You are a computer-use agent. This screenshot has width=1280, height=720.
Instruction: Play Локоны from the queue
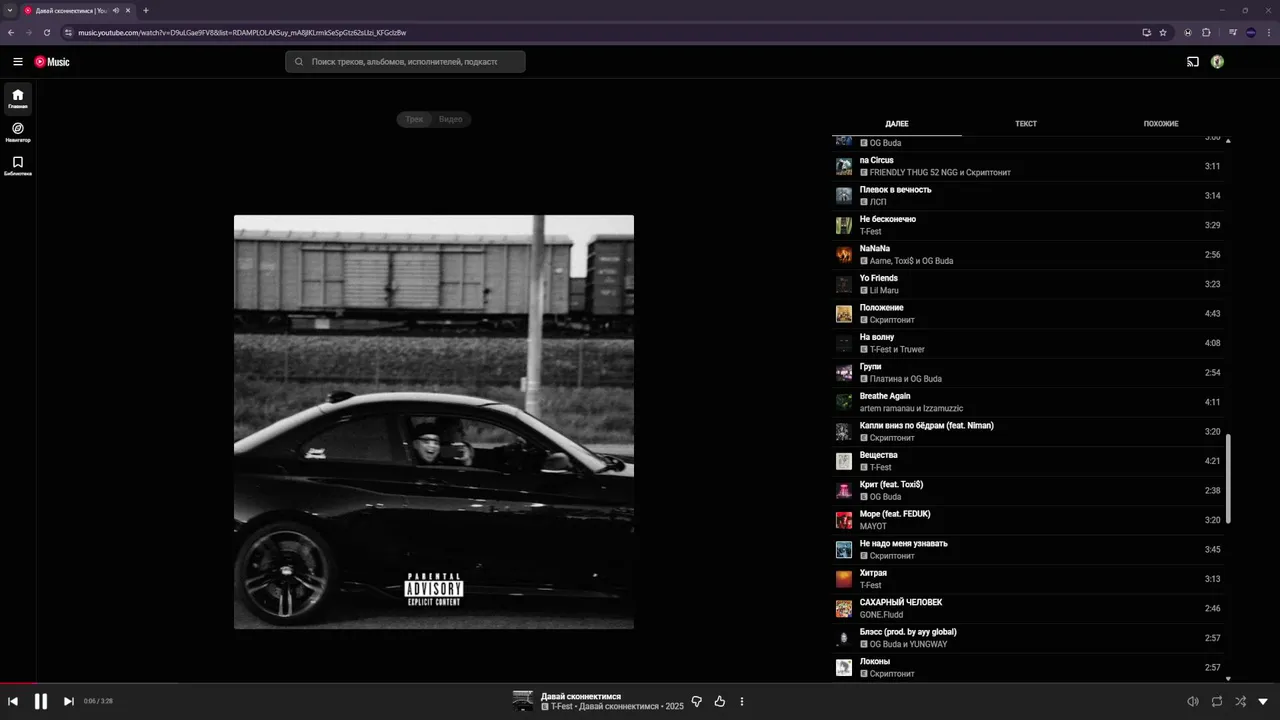(1029, 668)
